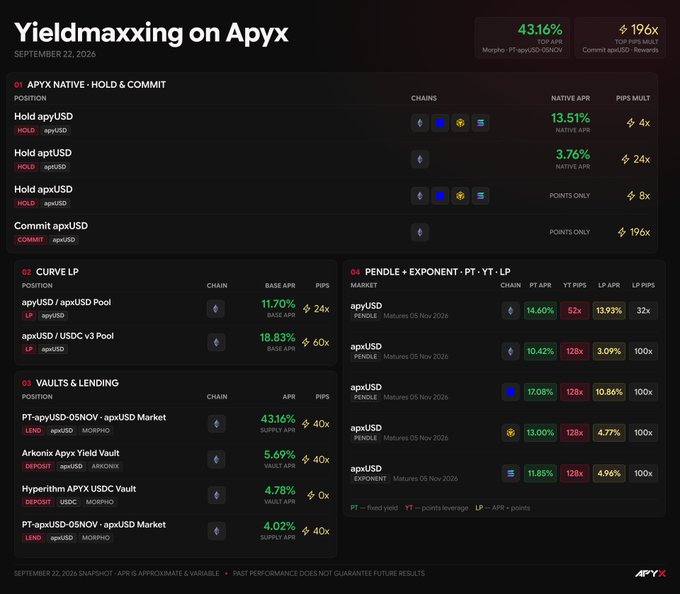The image size is (680, 594).
Task: Click the Solana chain icon in Hold apxUSD row
Action: click(481, 196)
